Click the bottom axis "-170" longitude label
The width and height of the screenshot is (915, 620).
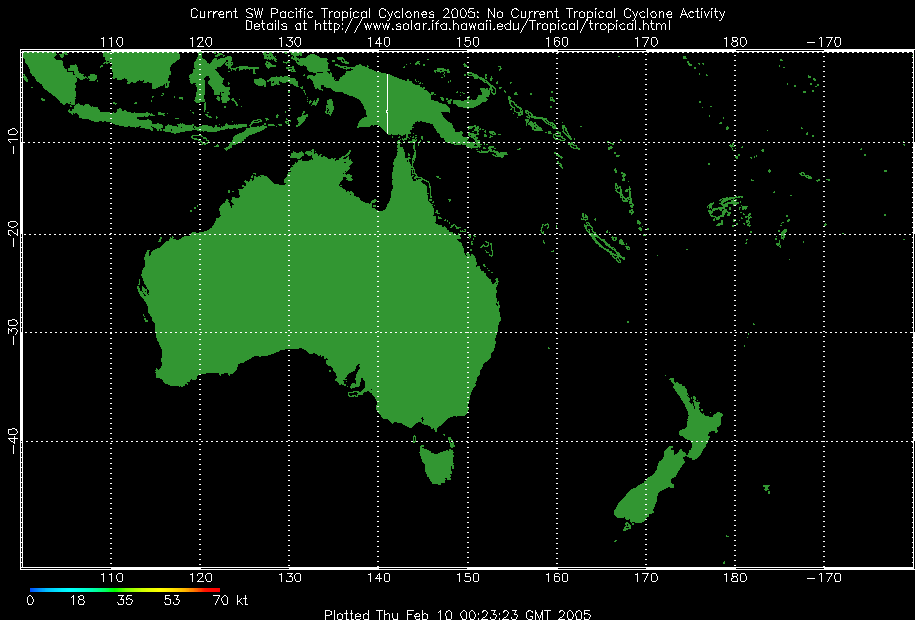coord(824,577)
